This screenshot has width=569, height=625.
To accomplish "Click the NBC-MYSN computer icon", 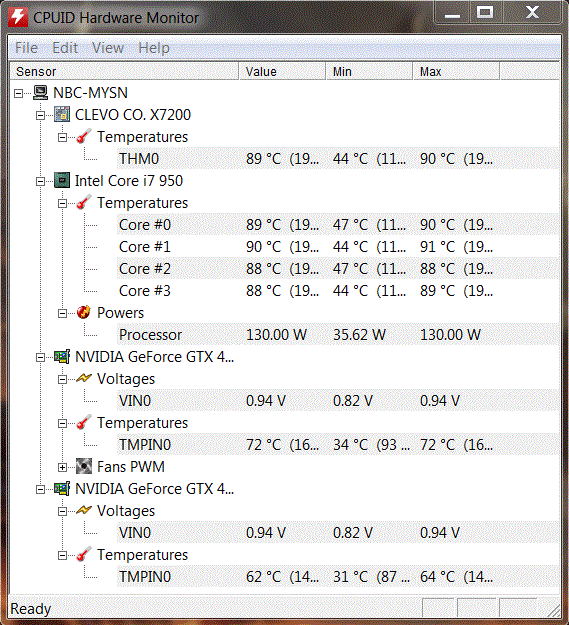I will pos(40,93).
